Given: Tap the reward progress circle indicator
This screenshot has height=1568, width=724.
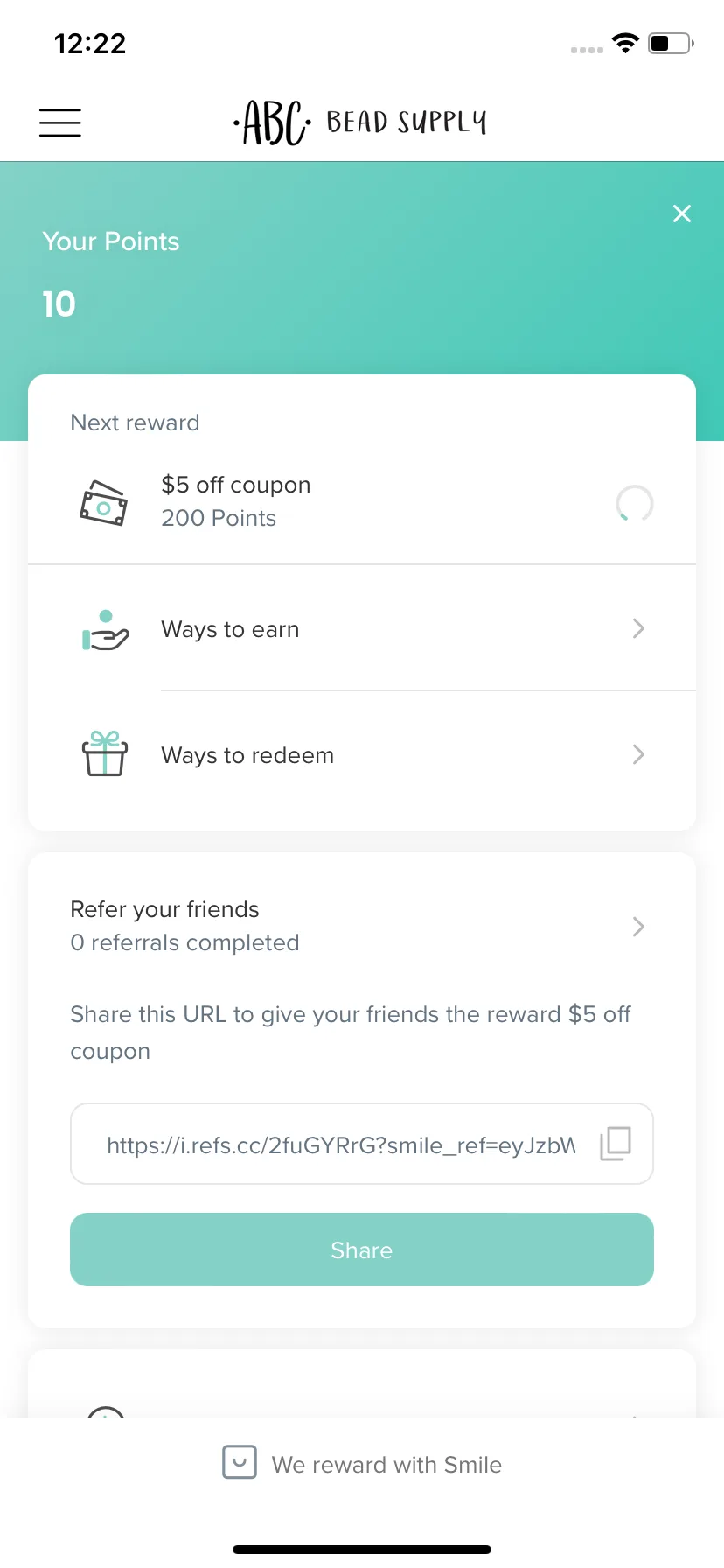Looking at the screenshot, I should pyautogui.click(x=635, y=503).
